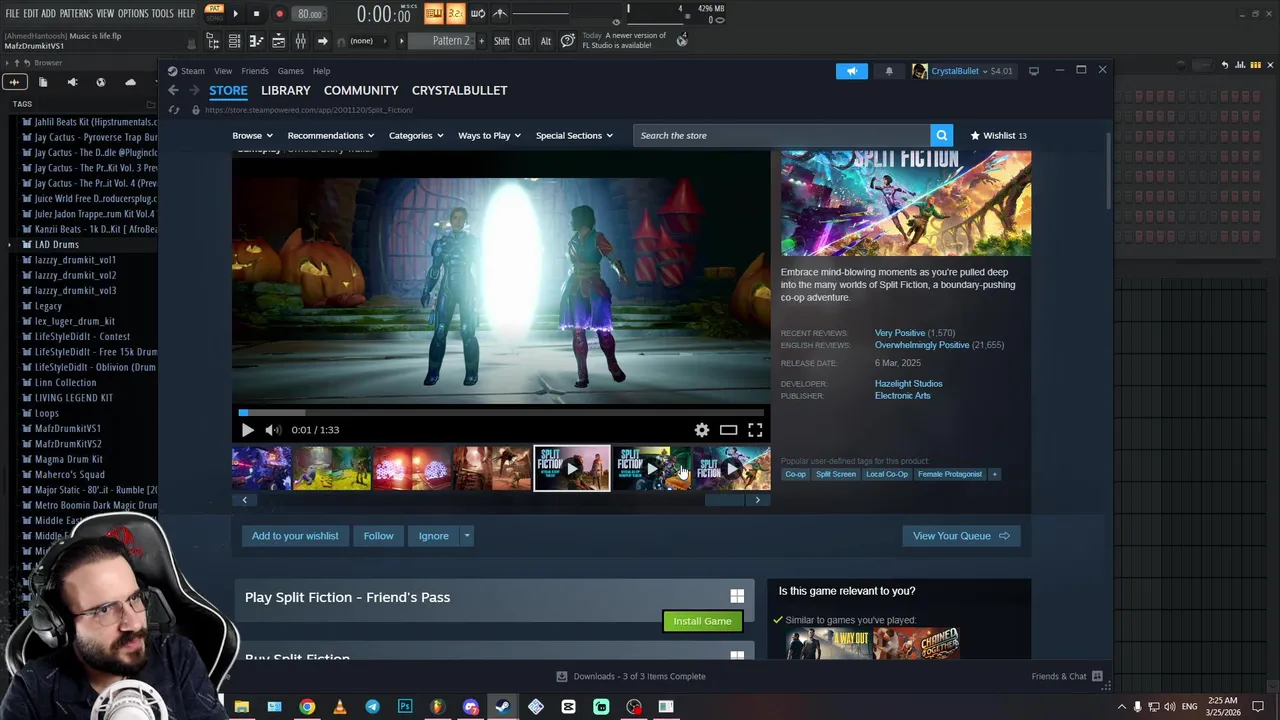Mute the trailer video volume

(272, 430)
